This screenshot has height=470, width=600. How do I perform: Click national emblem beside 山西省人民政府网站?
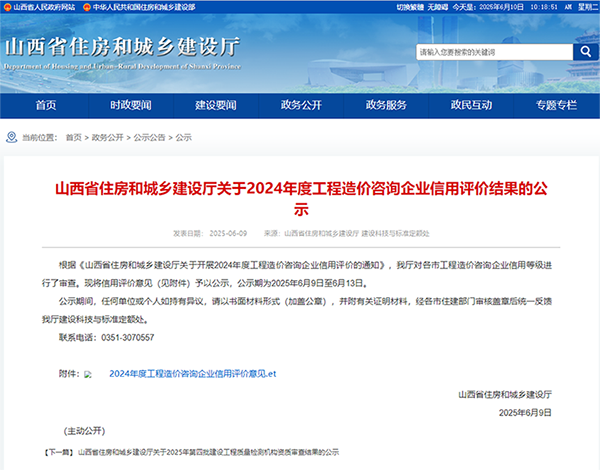coord(7,6)
